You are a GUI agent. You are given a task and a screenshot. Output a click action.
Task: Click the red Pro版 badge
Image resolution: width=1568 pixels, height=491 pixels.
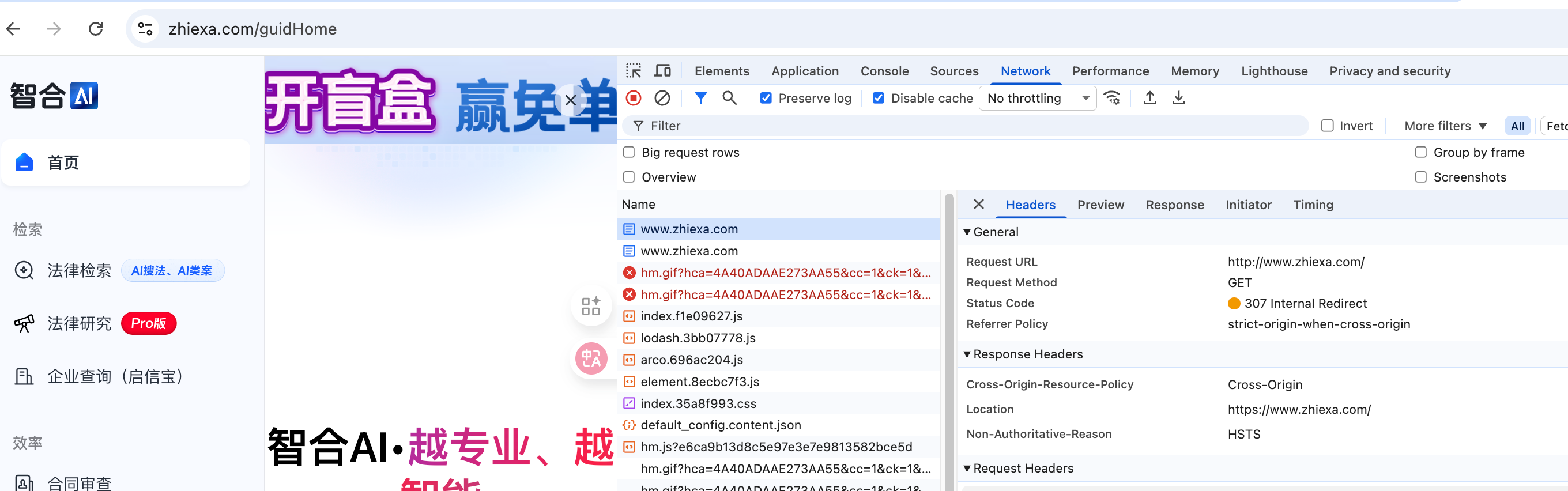tap(149, 323)
